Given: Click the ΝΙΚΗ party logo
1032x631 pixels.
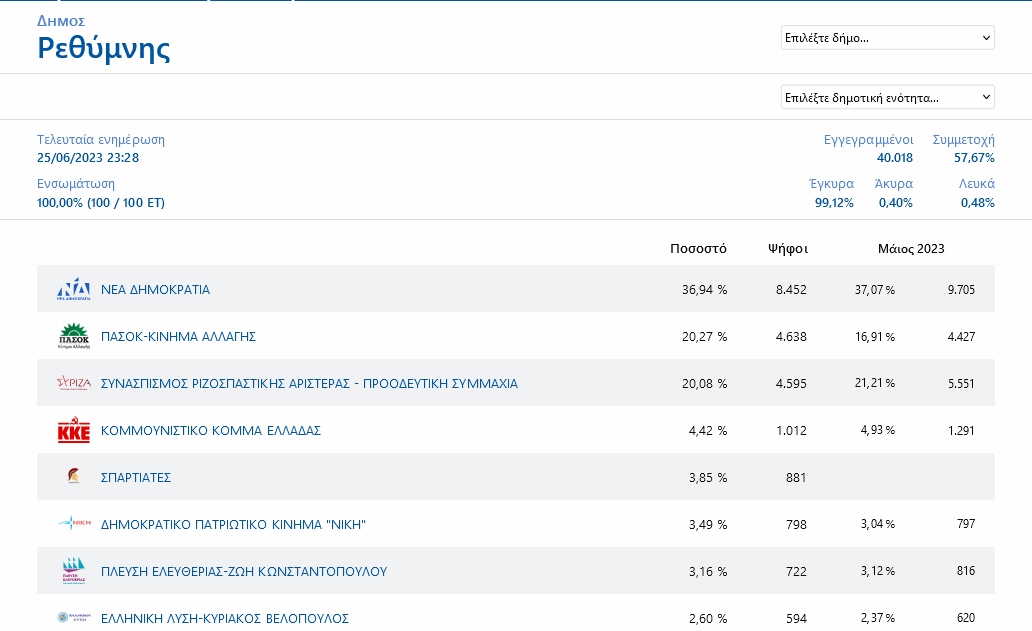Looking at the screenshot, I should point(74,523).
